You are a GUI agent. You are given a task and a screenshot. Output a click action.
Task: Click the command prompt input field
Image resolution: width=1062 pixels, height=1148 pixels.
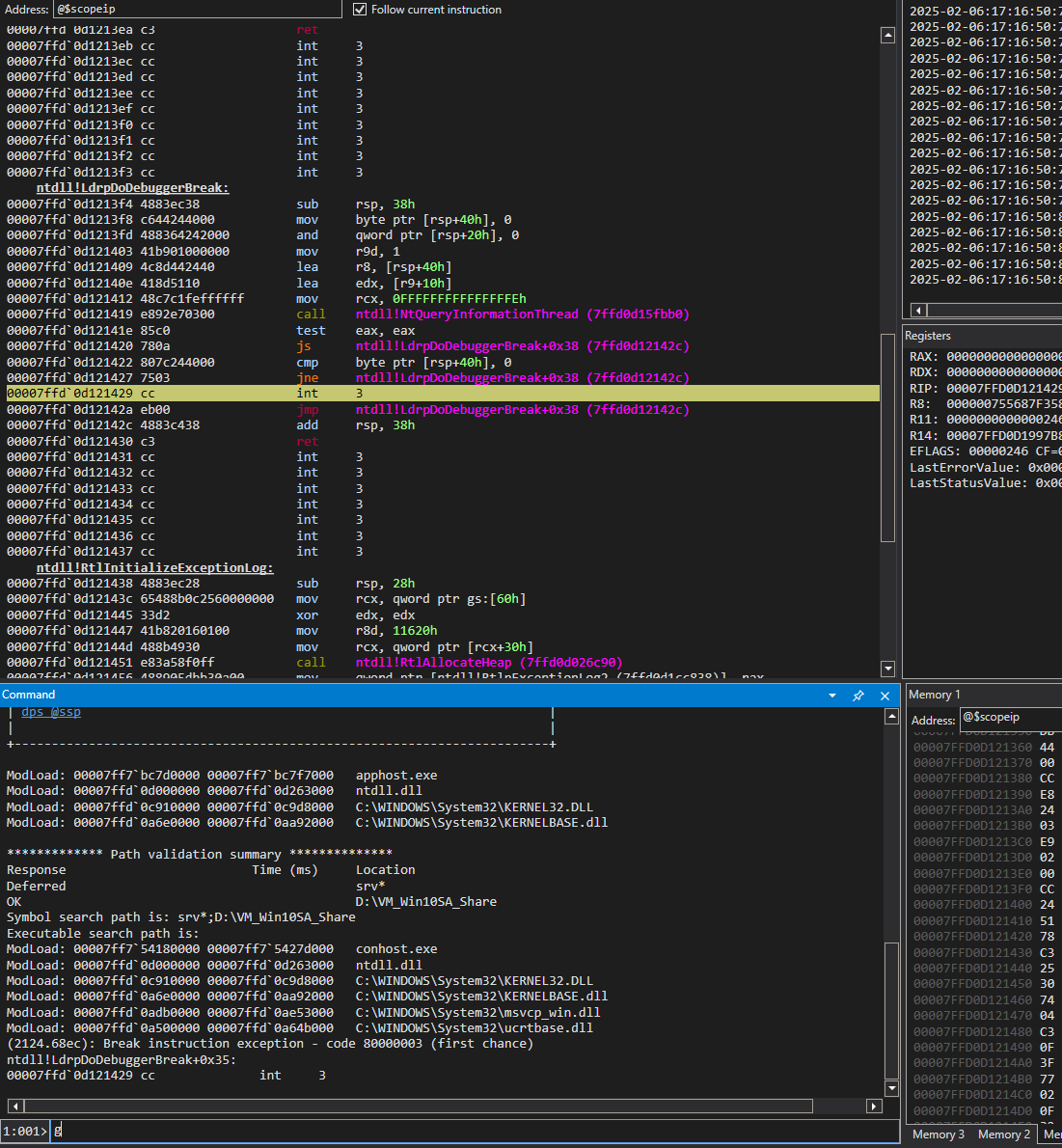[x=475, y=1131]
